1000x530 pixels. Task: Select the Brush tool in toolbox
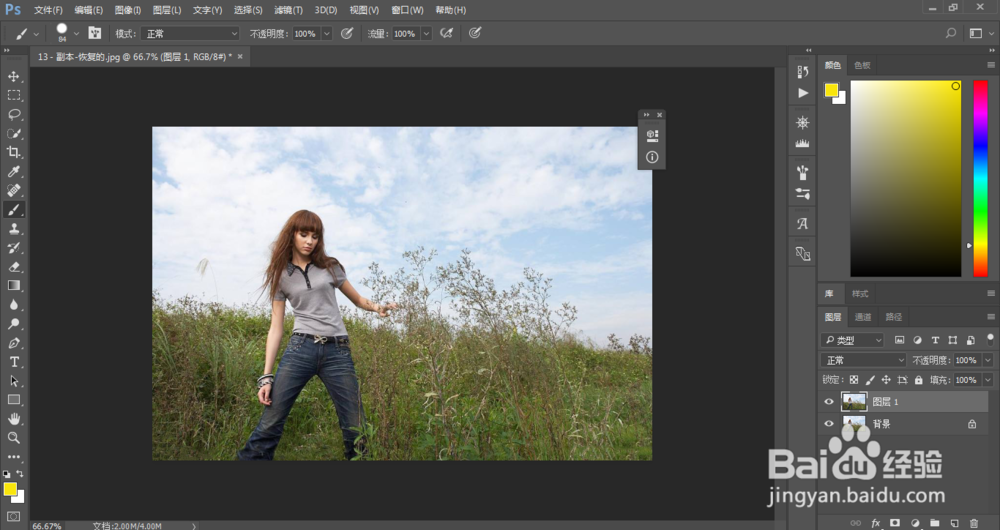pos(13,209)
